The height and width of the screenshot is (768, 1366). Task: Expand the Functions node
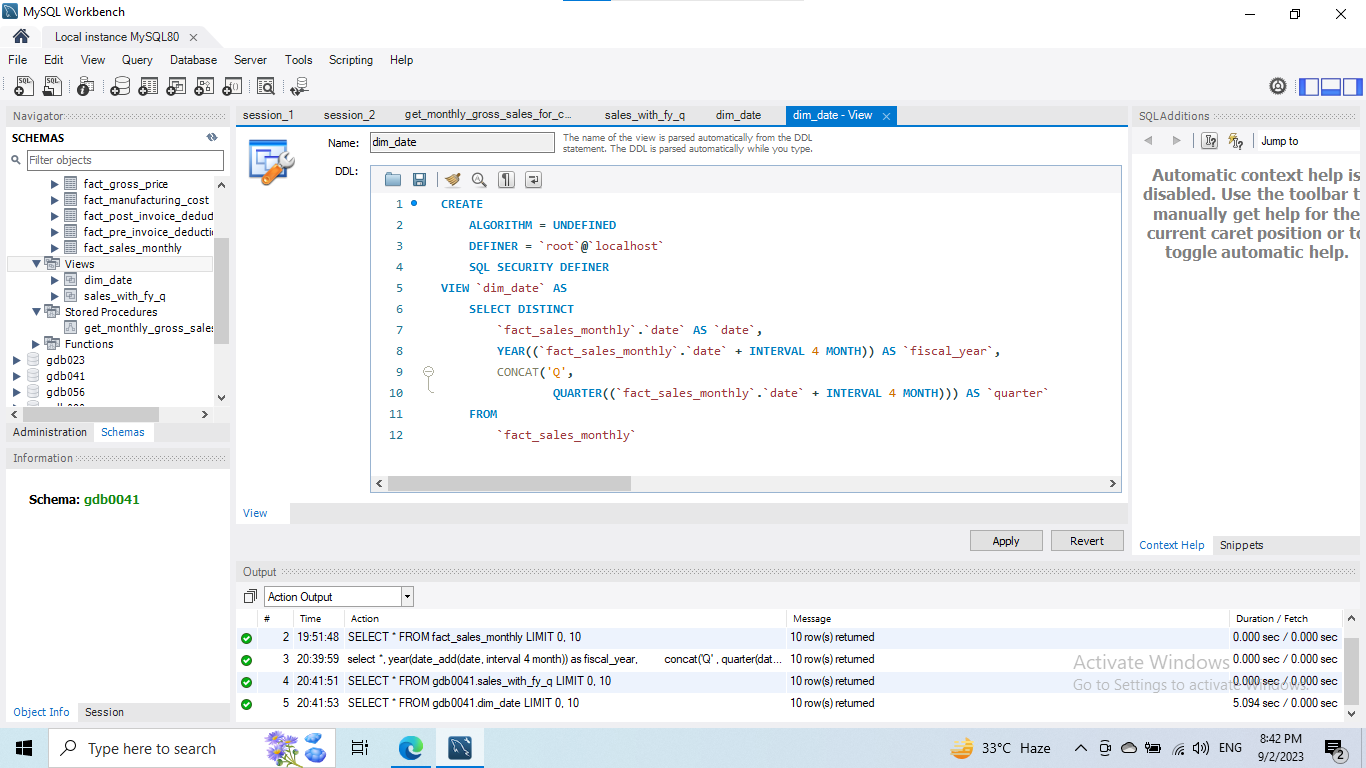click(37, 344)
